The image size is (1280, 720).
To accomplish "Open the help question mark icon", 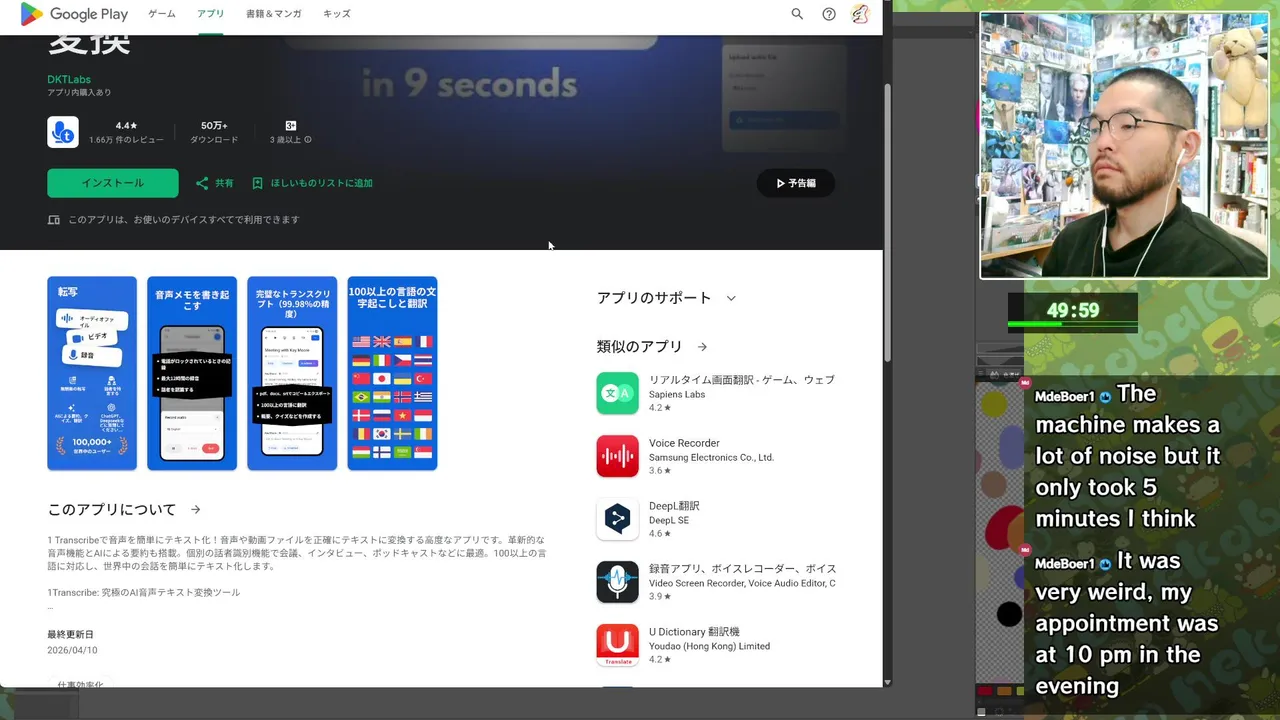I will (829, 14).
